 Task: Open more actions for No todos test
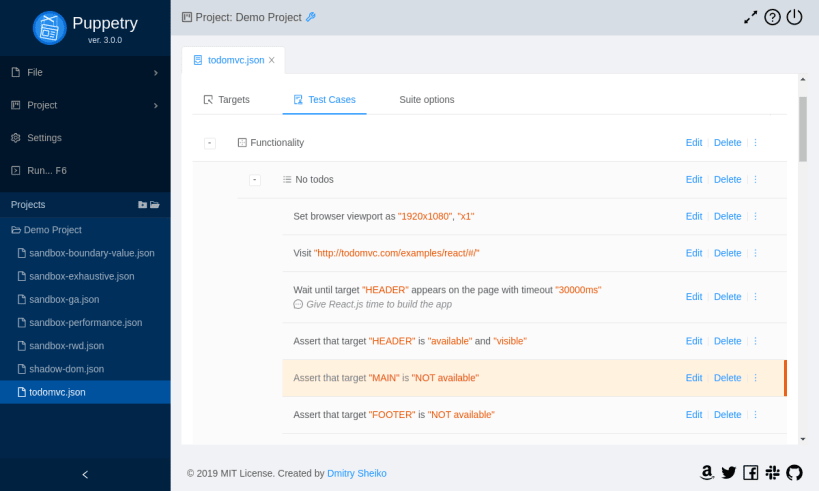[x=755, y=180]
